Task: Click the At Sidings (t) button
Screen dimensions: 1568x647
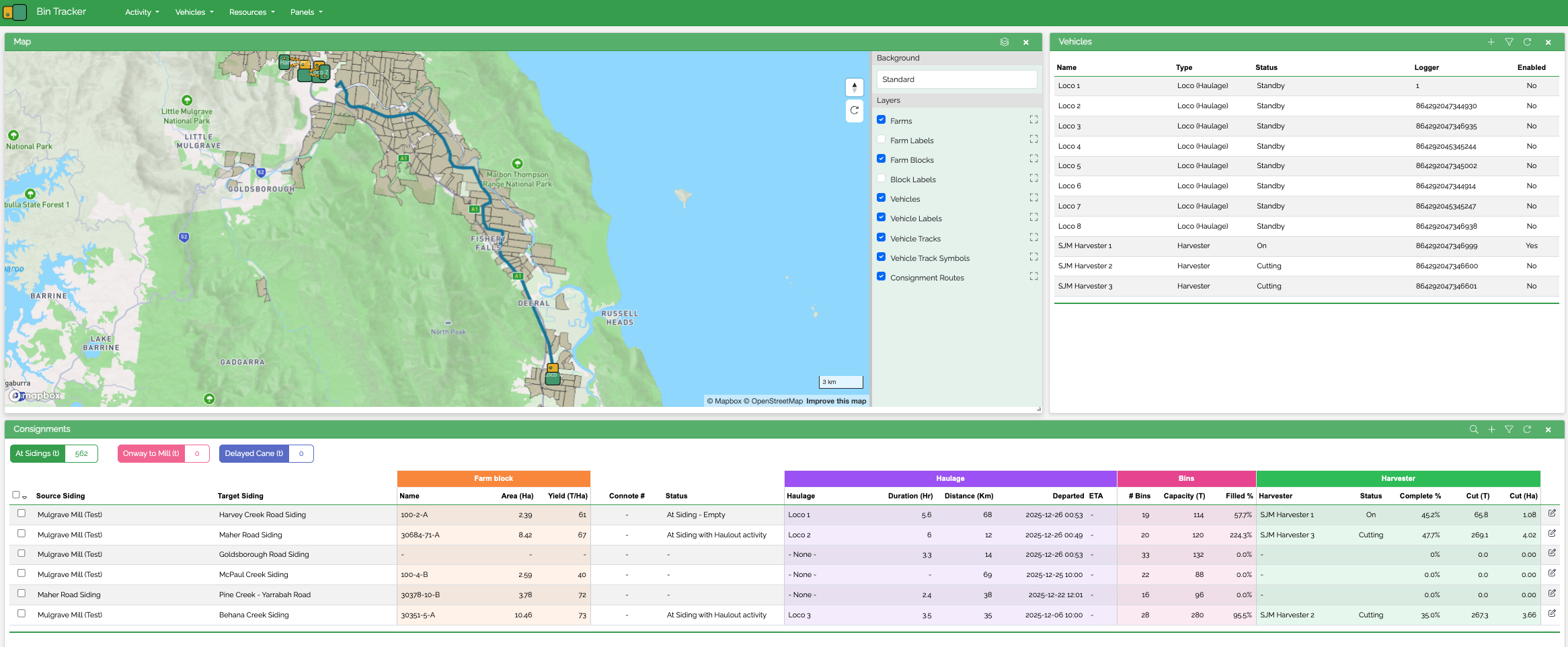Action: [x=38, y=453]
